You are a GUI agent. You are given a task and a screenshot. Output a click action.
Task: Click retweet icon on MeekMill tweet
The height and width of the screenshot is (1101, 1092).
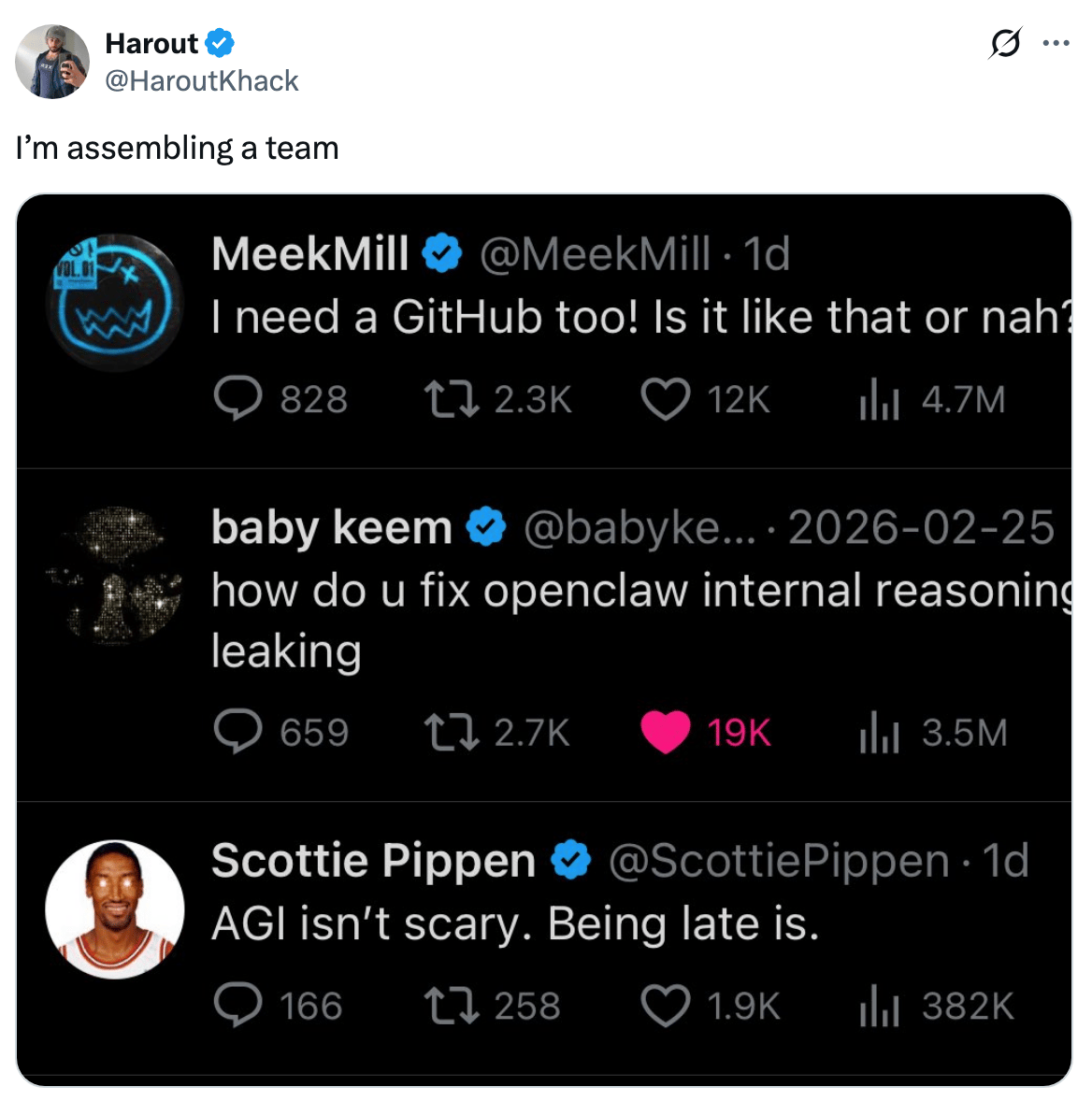452,399
